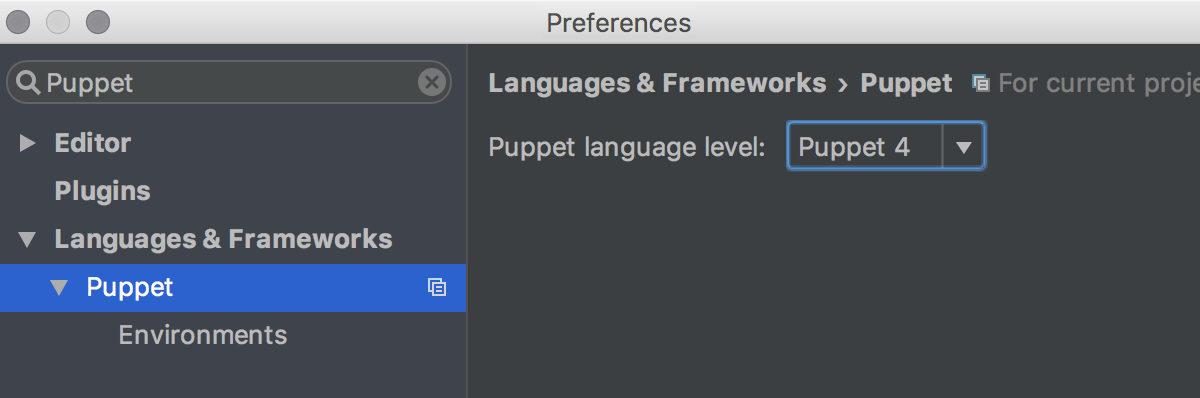Viewport: 1200px width, 398px height.
Task: Select Editor in settings tree
Action: click(x=92, y=143)
